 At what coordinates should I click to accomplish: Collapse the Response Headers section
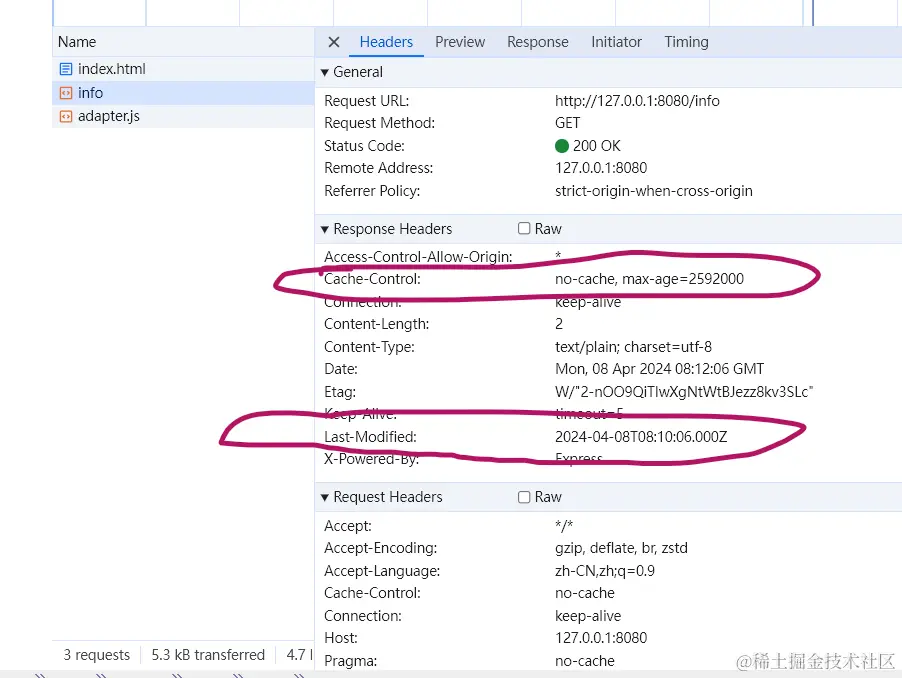click(325, 229)
